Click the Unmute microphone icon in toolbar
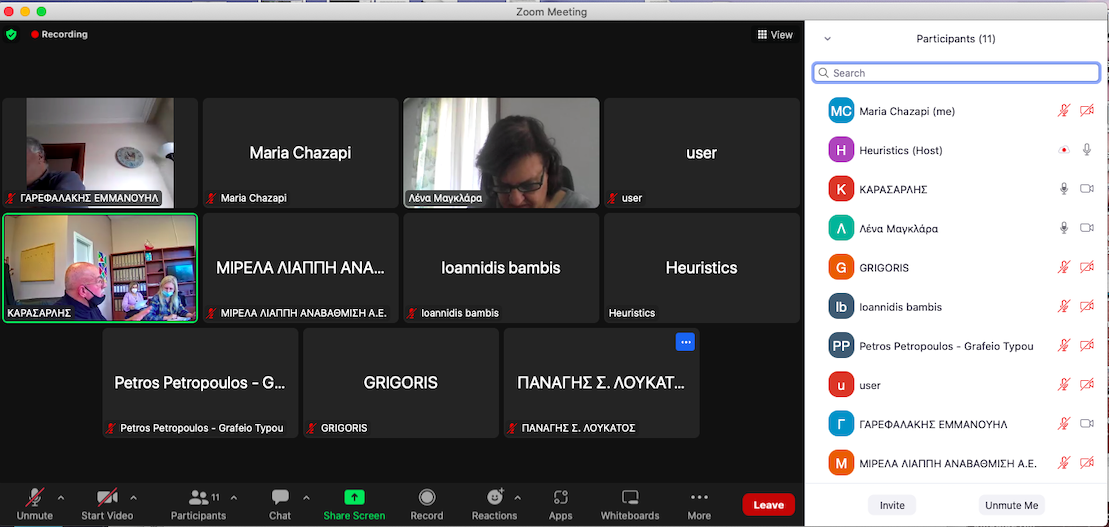The image size is (1109, 527). tap(33, 497)
